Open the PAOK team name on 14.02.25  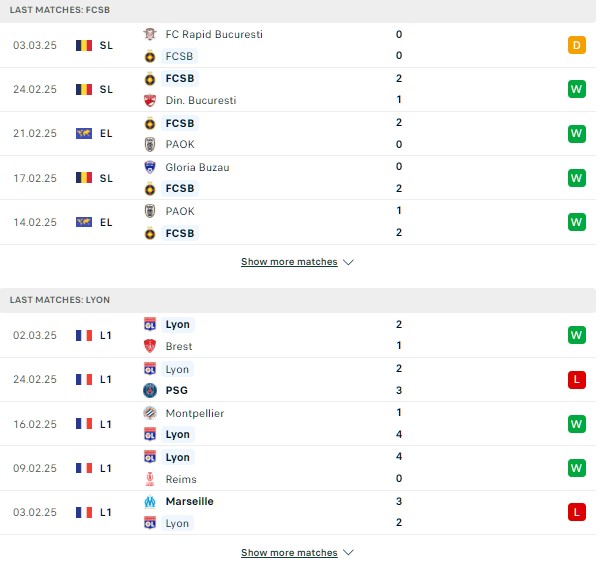[x=180, y=211]
